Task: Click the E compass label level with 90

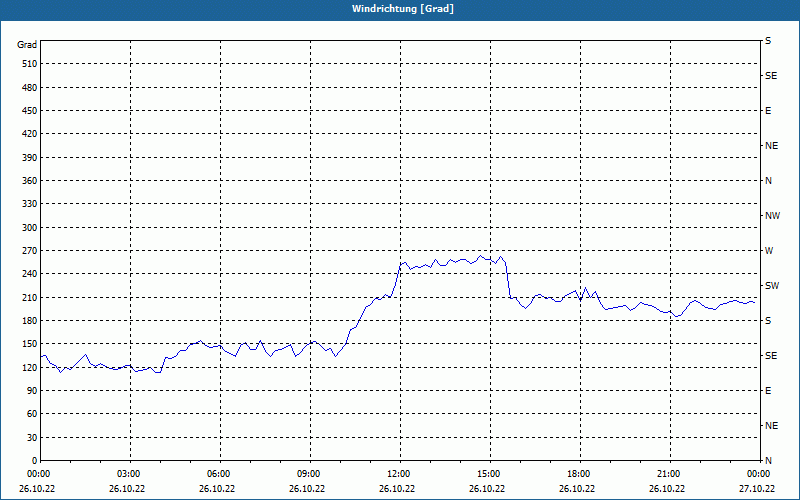Action: (x=768, y=391)
